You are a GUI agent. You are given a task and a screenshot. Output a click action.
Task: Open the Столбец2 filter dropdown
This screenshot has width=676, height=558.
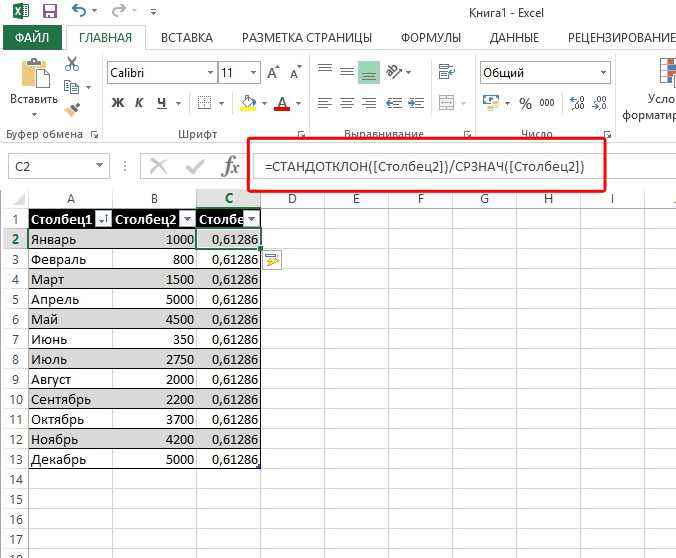[x=188, y=219]
